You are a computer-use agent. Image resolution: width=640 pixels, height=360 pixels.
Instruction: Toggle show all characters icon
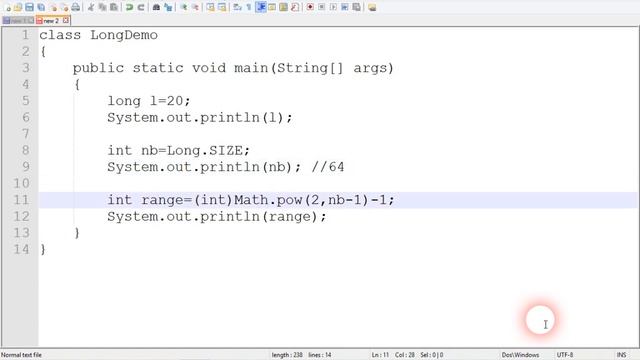click(249, 7)
